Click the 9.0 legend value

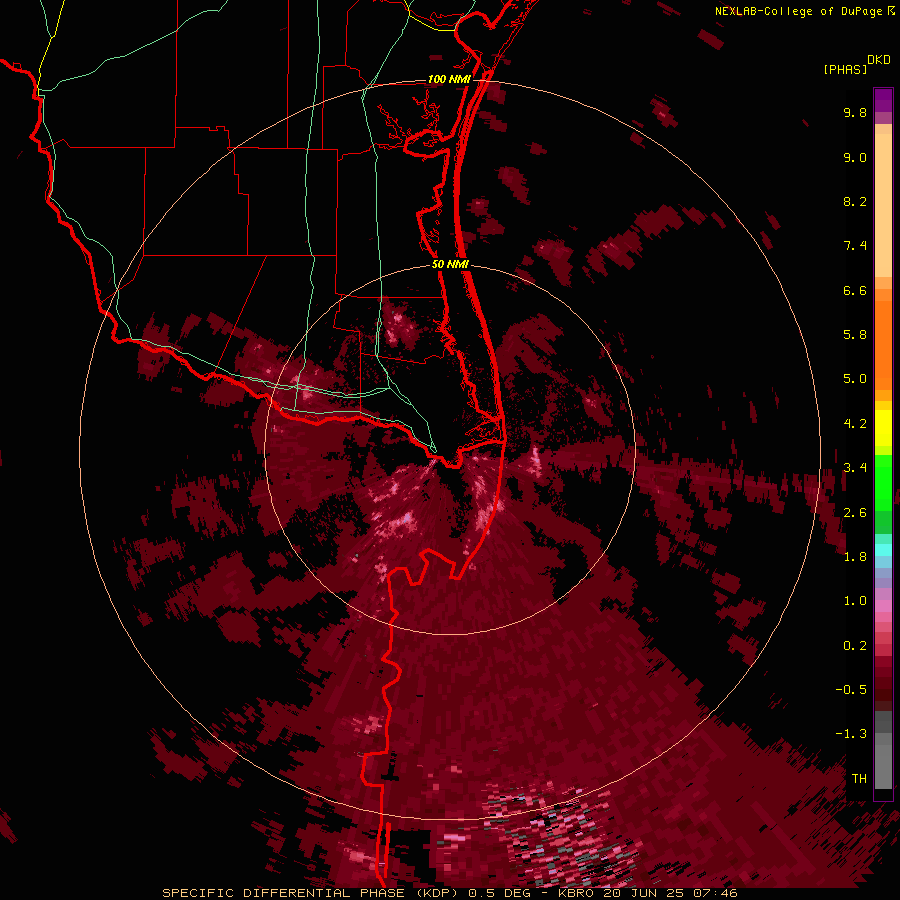855,157
